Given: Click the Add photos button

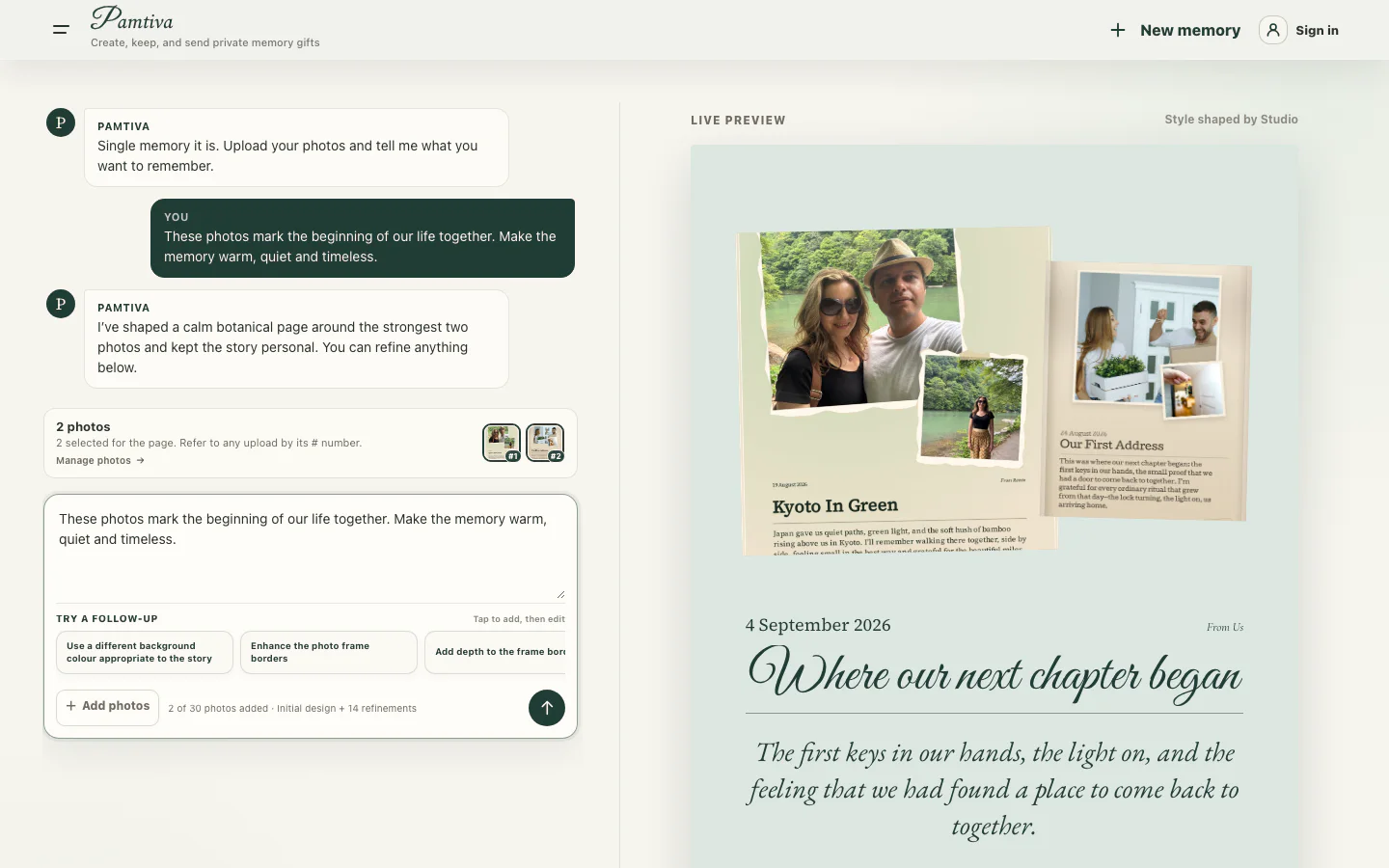Looking at the screenshot, I should [107, 707].
